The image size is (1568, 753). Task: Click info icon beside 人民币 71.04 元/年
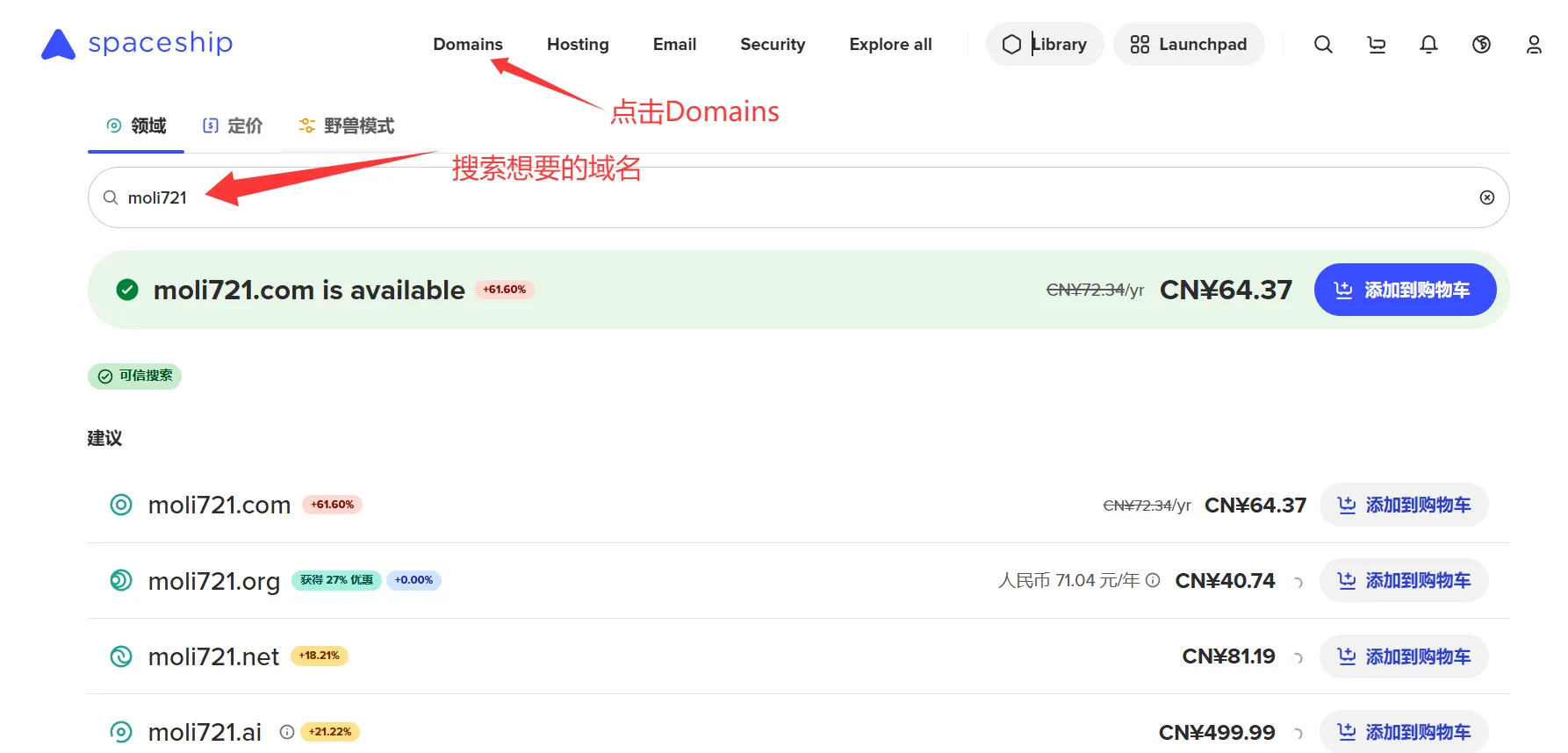pos(1153,580)
